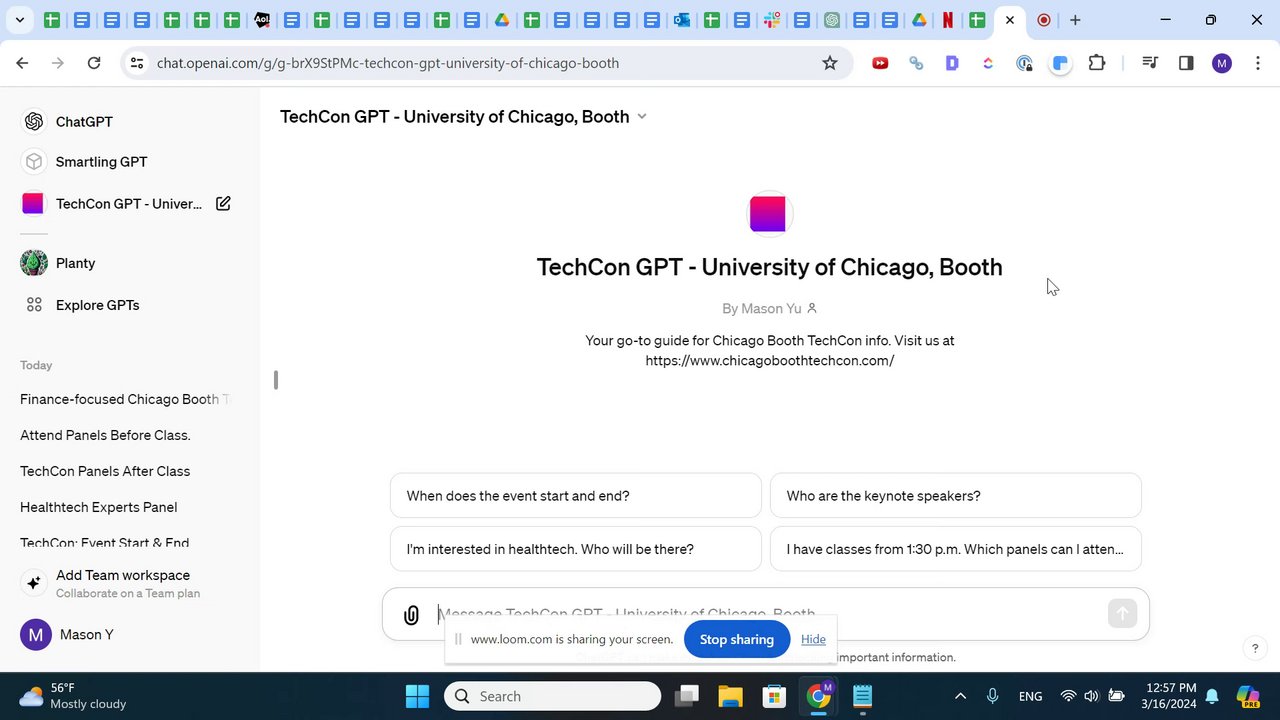Open the Chrome three-dot menu
This screenshot has width=1280, height=720.
1257,63
